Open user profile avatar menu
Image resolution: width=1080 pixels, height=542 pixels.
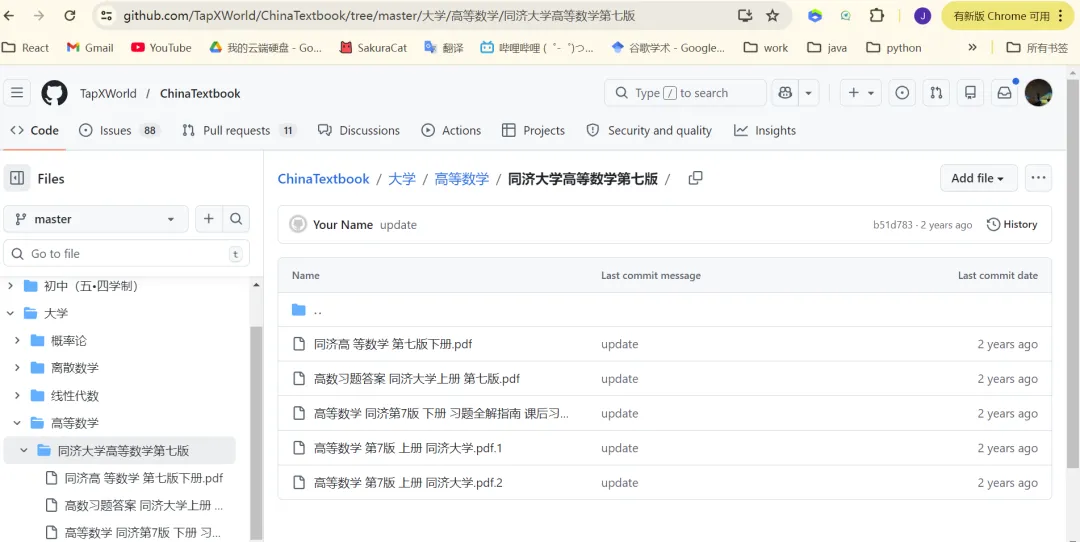click(x=1039, y=93)
